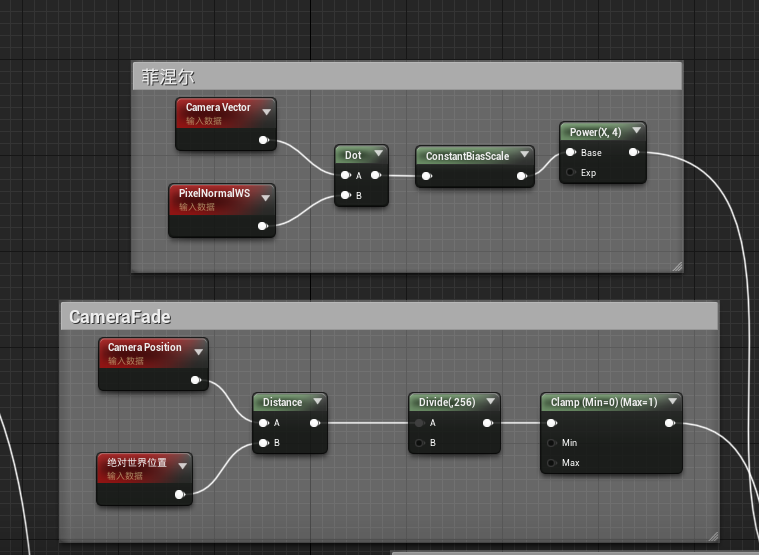Click Dot node output pin

pyautogui.click(x=376, y=175)
